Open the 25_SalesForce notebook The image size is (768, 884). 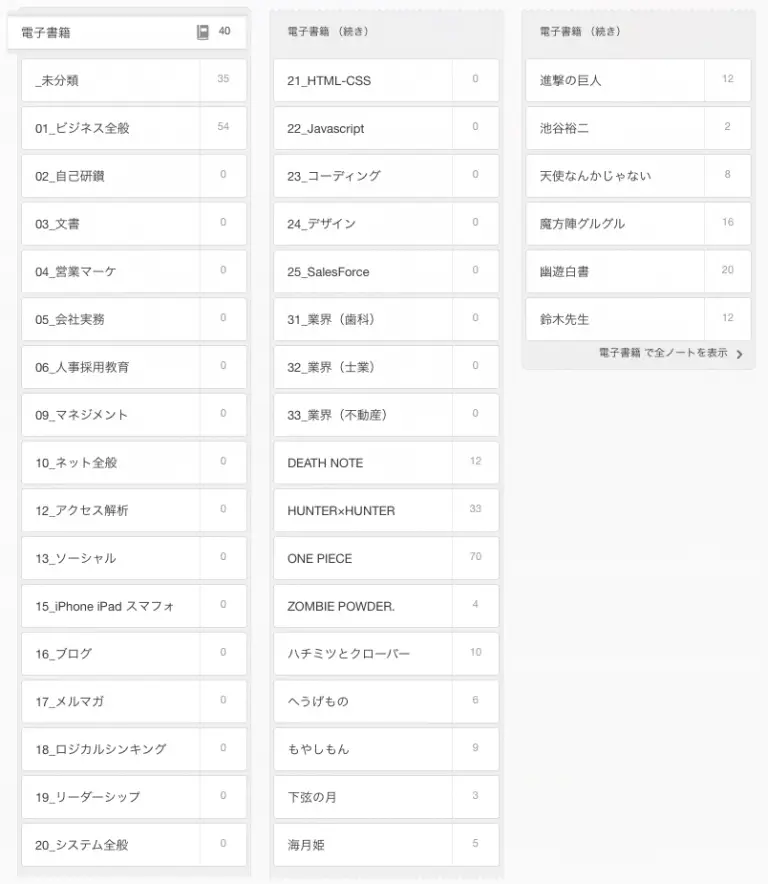[x=362, y=271]
